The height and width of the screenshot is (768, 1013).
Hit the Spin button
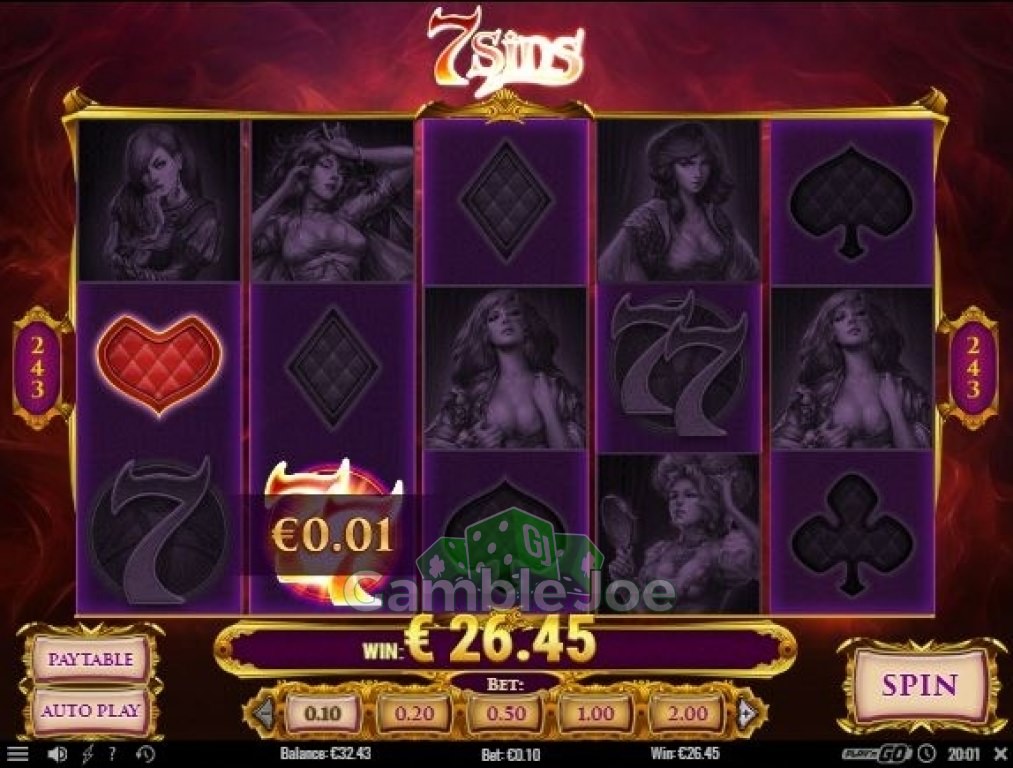click(x=919, y=685)
